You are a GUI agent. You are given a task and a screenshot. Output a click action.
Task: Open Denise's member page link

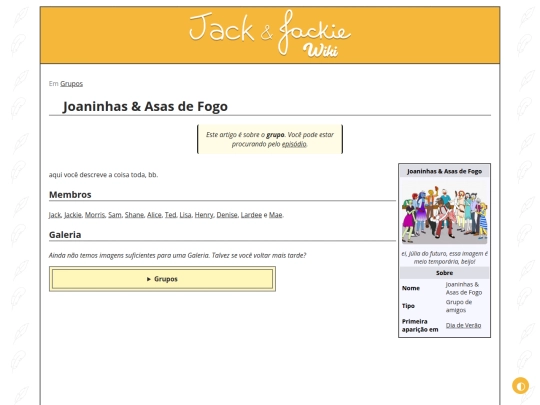click(227, 215)
